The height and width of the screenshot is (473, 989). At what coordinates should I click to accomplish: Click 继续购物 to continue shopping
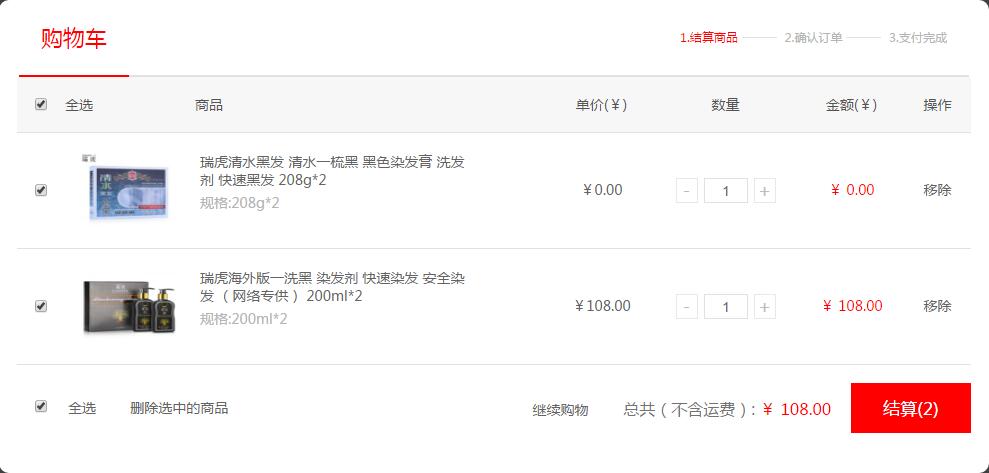coord(560,411)
